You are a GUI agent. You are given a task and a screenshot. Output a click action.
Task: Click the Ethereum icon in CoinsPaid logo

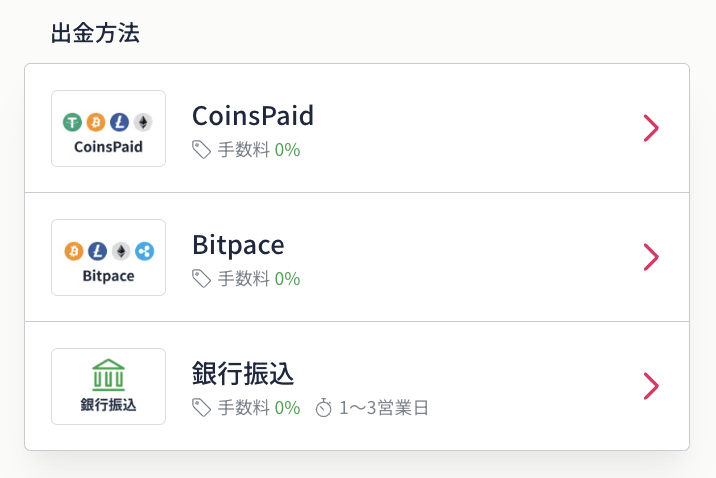(143, 122)
